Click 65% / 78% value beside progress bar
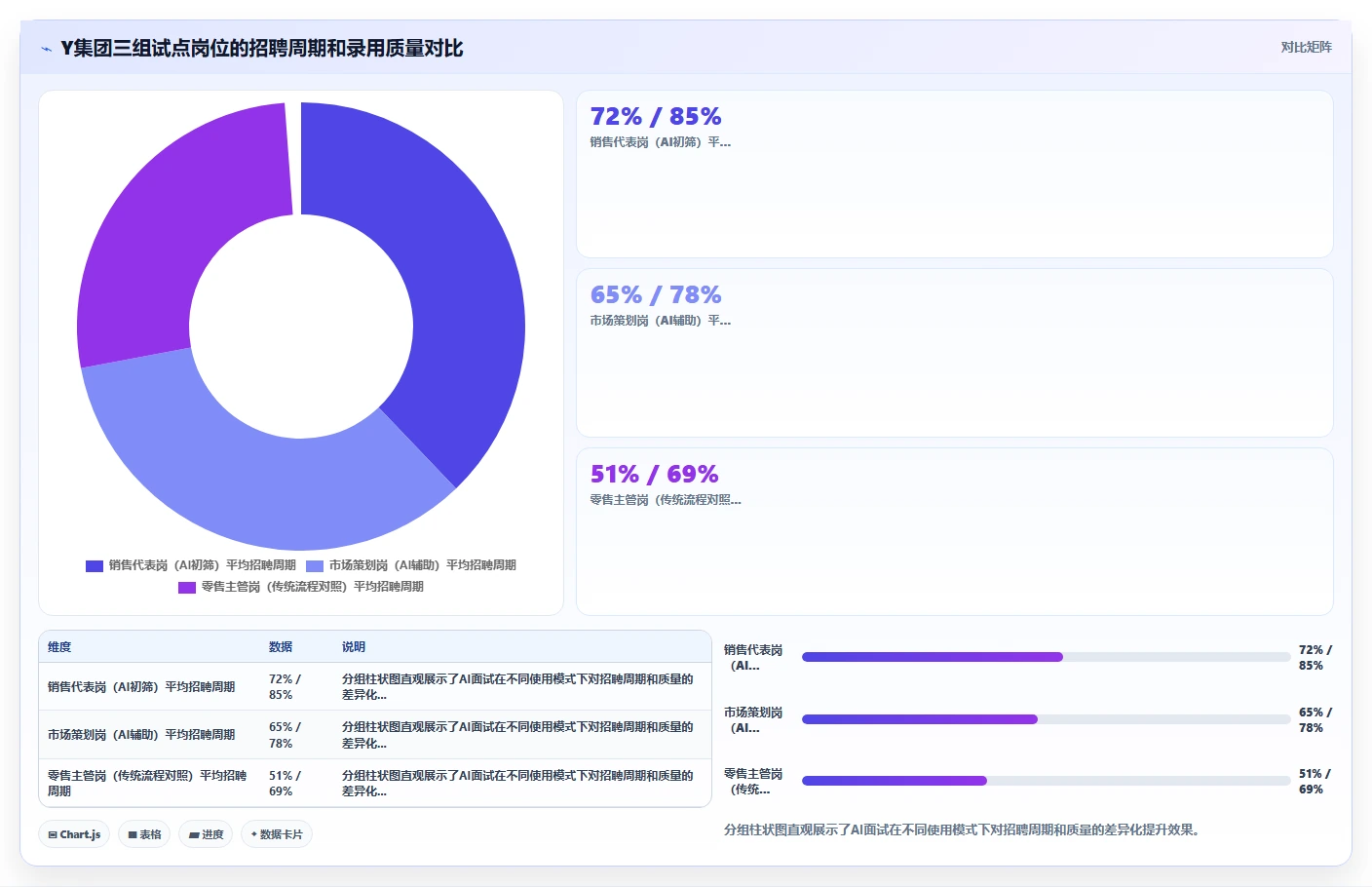Screen dimensions: 1372x887 point(1315,720)
